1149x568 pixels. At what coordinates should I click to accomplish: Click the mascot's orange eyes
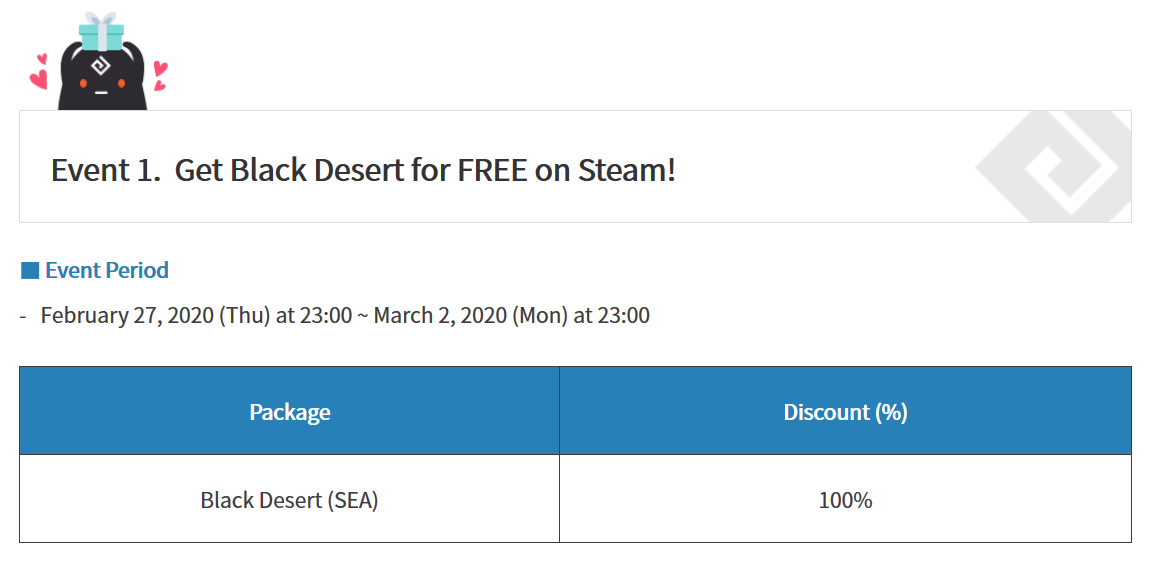click(x=102, y=84)
